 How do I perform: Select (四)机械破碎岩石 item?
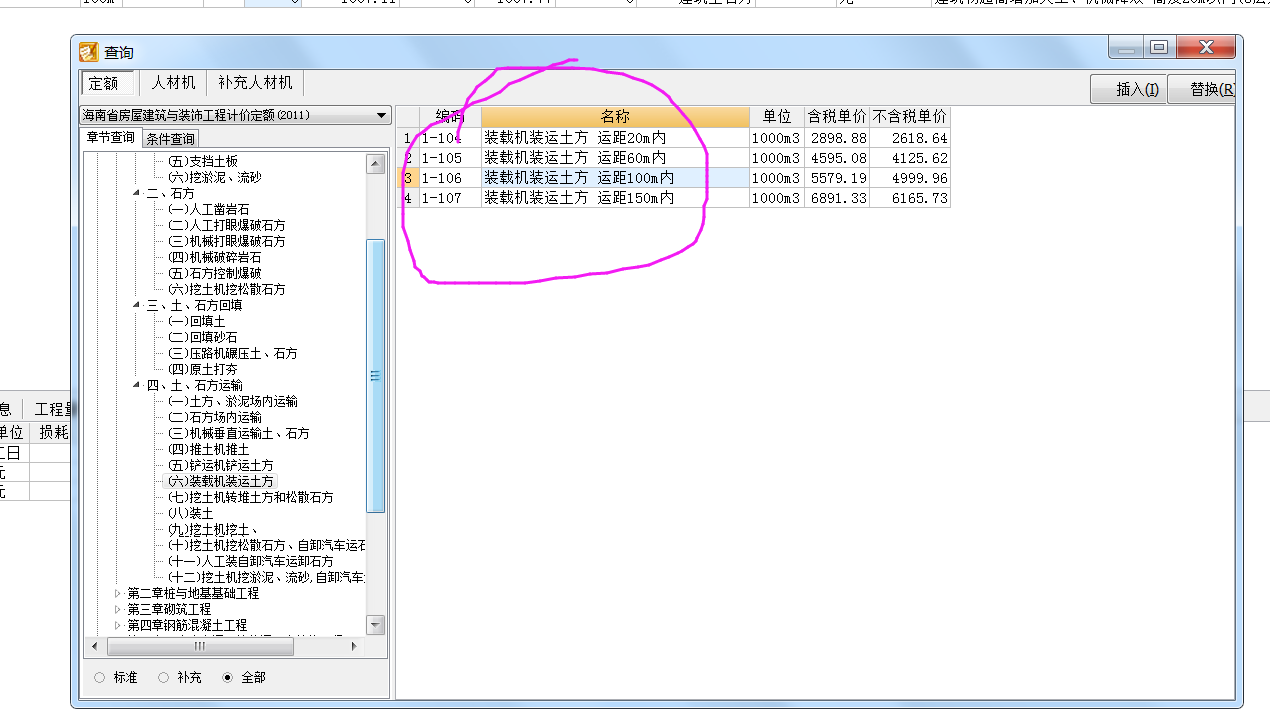click(x=214, y=257)
